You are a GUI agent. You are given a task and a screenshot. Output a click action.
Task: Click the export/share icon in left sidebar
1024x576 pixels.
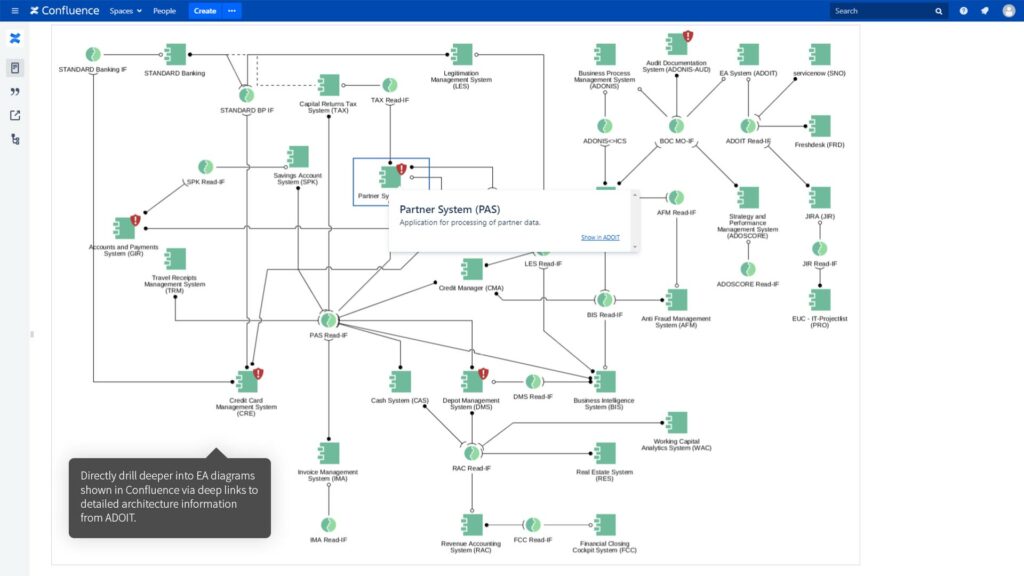click(14, 116)
